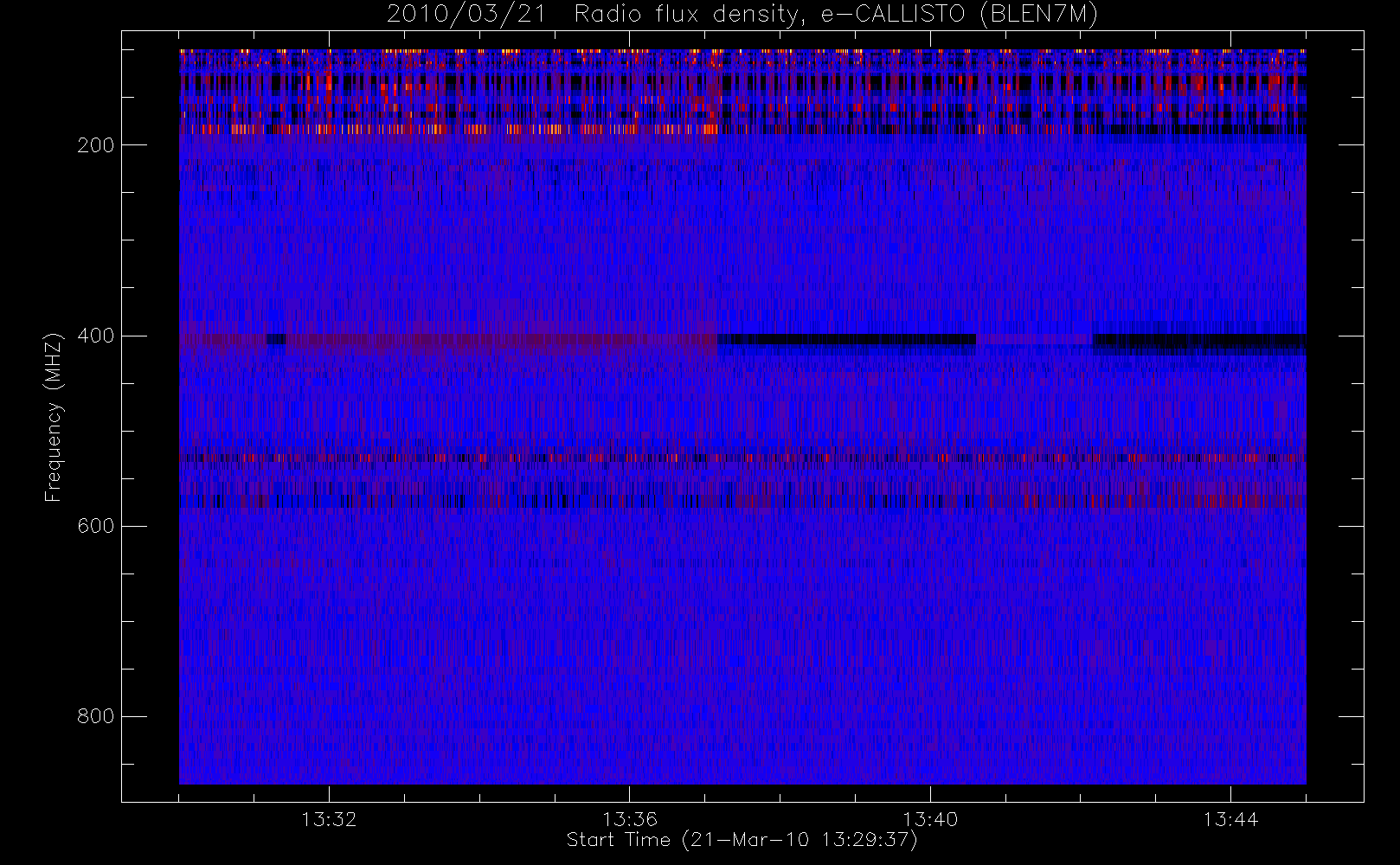Click the 'Frequency (MHZ)' y-axis label
This screenshot has height=865, width=1400.
tap(54, 417)
